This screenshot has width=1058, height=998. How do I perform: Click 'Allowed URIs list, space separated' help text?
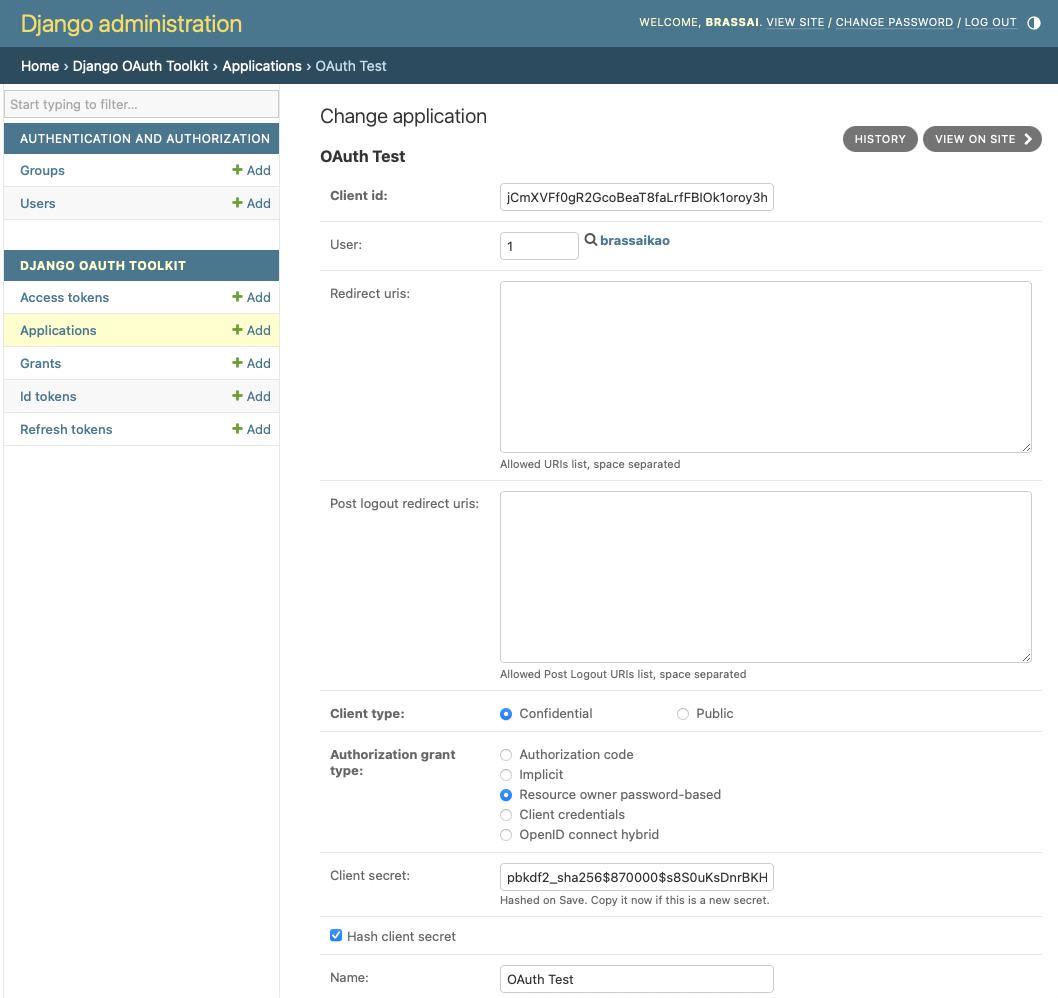pos(590,464)
